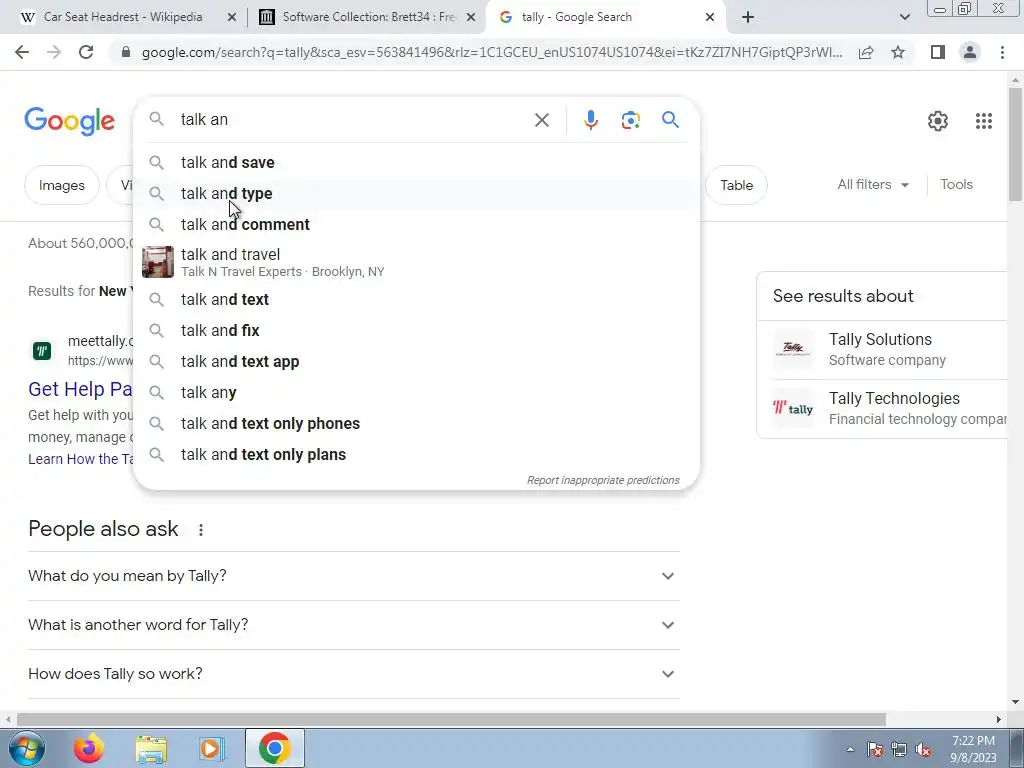Viewport: 1024px width, 768px height.
Task: Open Action Center flag icon
Action: point(874,749)
